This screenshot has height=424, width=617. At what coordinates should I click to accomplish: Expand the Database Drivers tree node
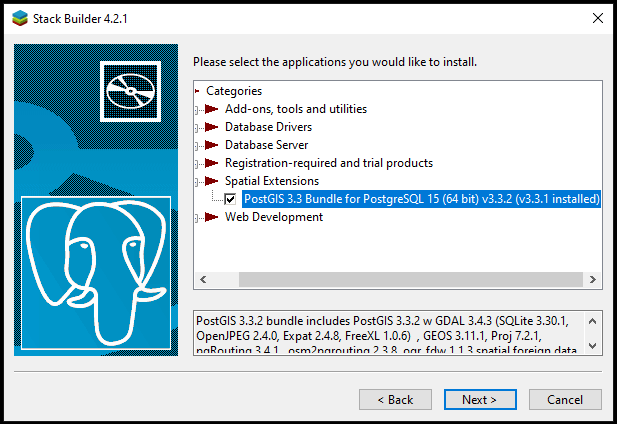point(196,128)
